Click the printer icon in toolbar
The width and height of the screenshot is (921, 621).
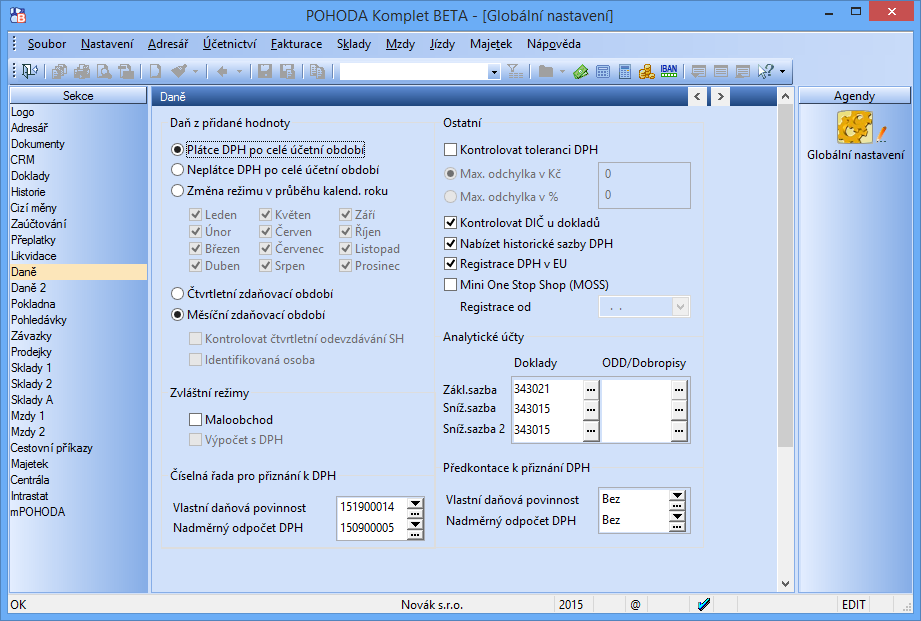(82, 72)
